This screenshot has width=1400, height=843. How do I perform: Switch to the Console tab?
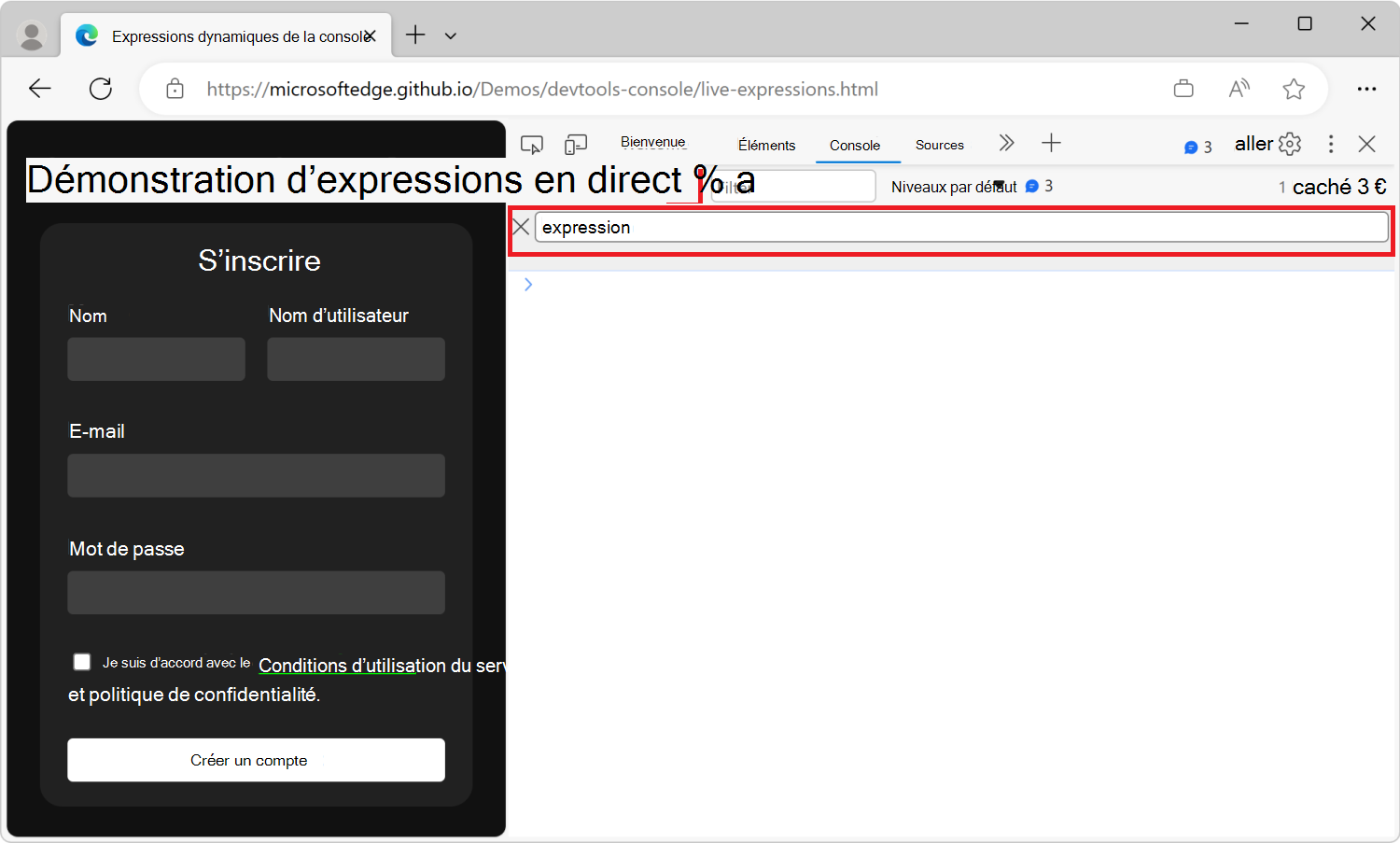[855, 145]
